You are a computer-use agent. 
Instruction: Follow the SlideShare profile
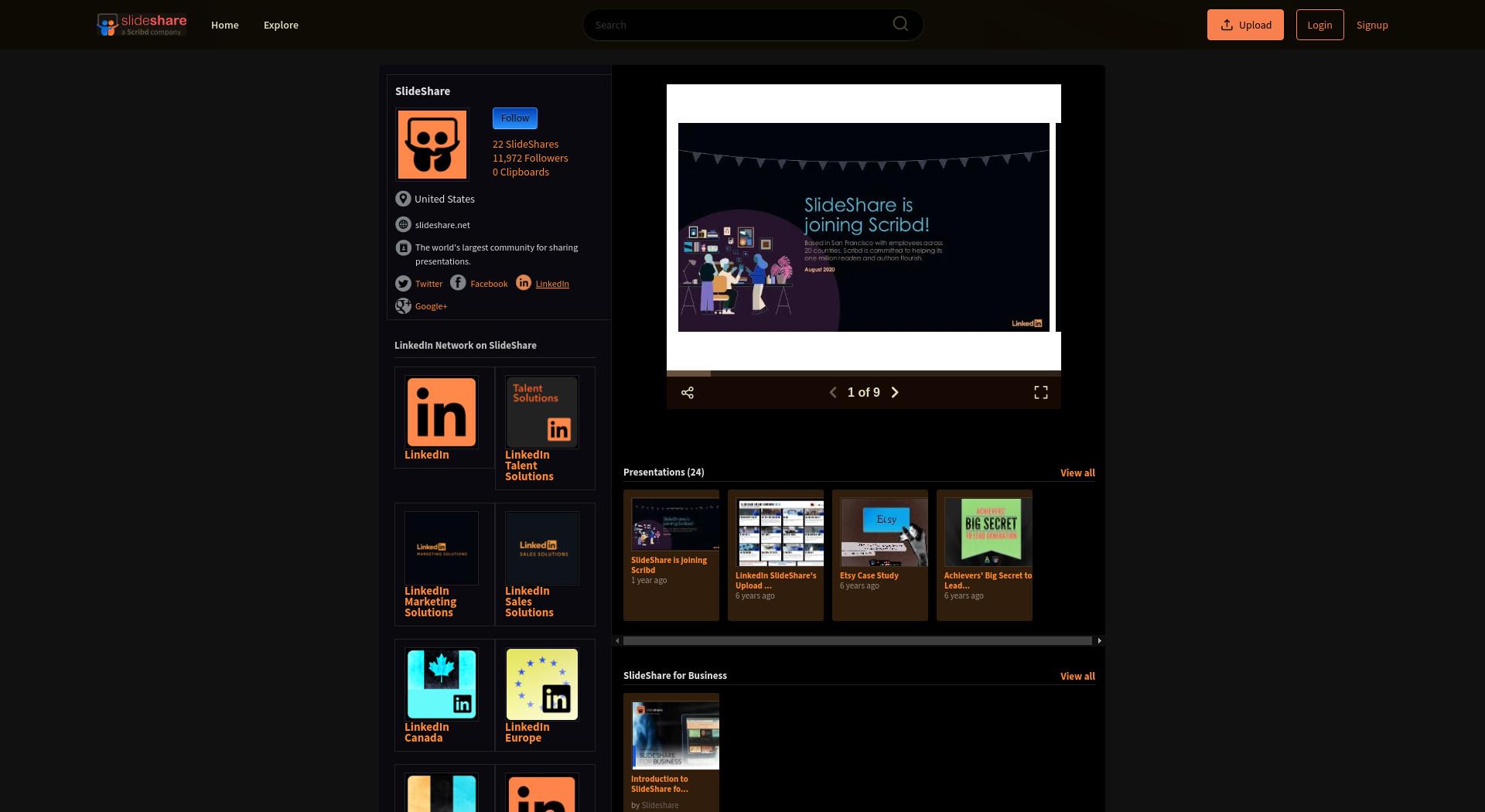(x=515, y=118)
